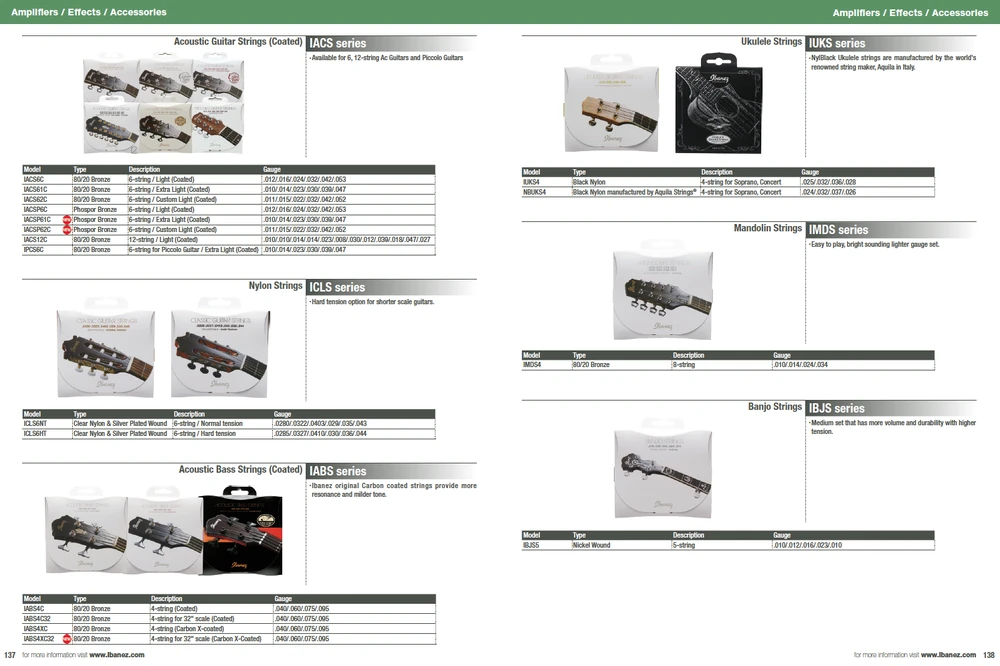Click the hard tension nylon strings package
The image size is (1000, 666).
pos(220,348)
